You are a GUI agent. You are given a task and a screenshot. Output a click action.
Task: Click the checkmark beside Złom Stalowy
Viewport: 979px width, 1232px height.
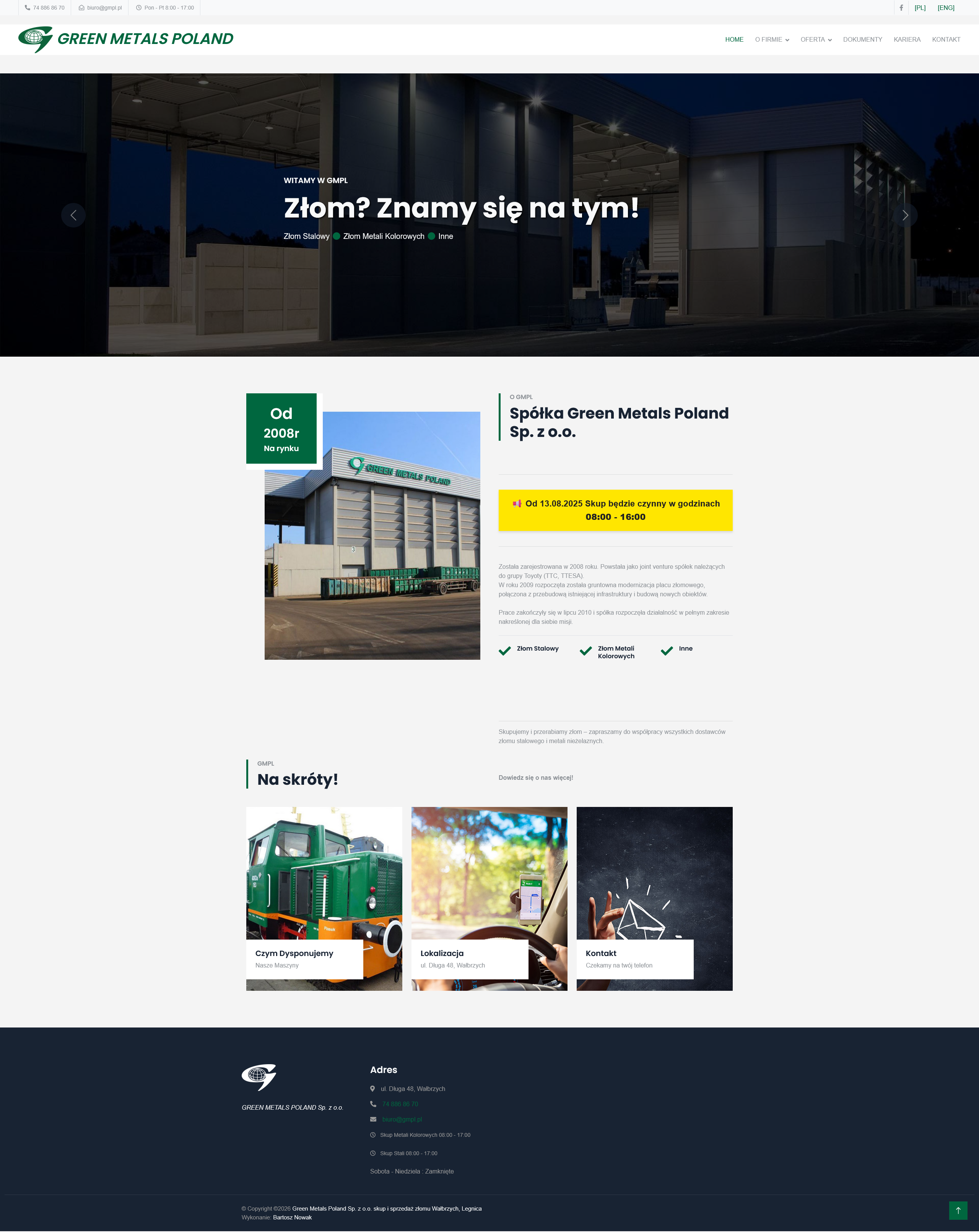[504, 651]
